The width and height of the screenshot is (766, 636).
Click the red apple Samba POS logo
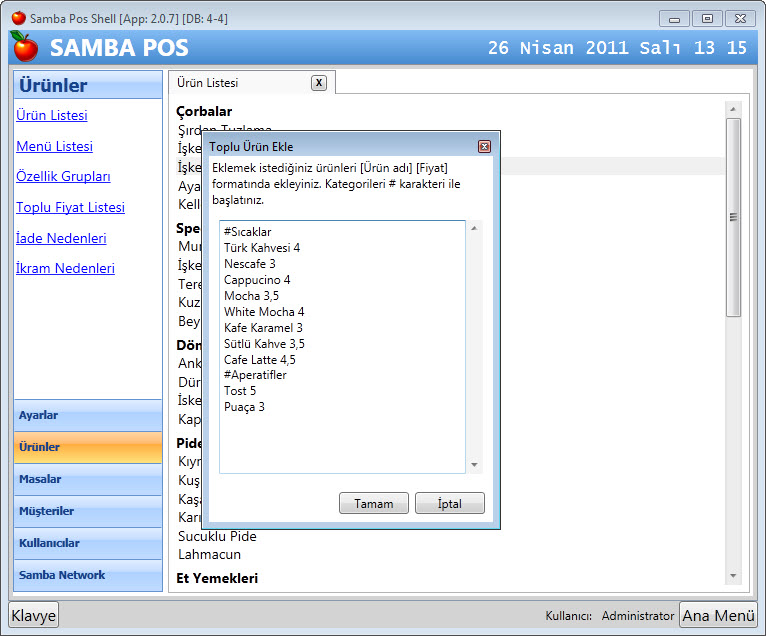25,46
